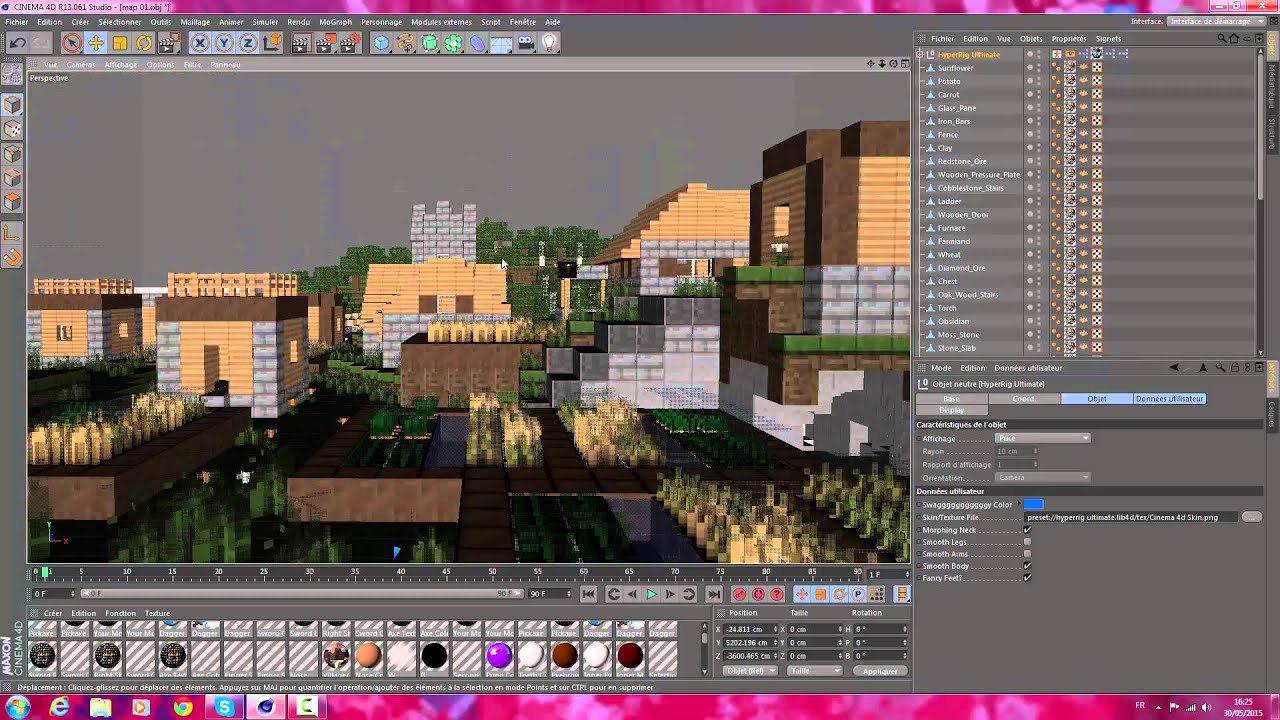Activate the Scale tool in top toolbar

coord(120,42)
